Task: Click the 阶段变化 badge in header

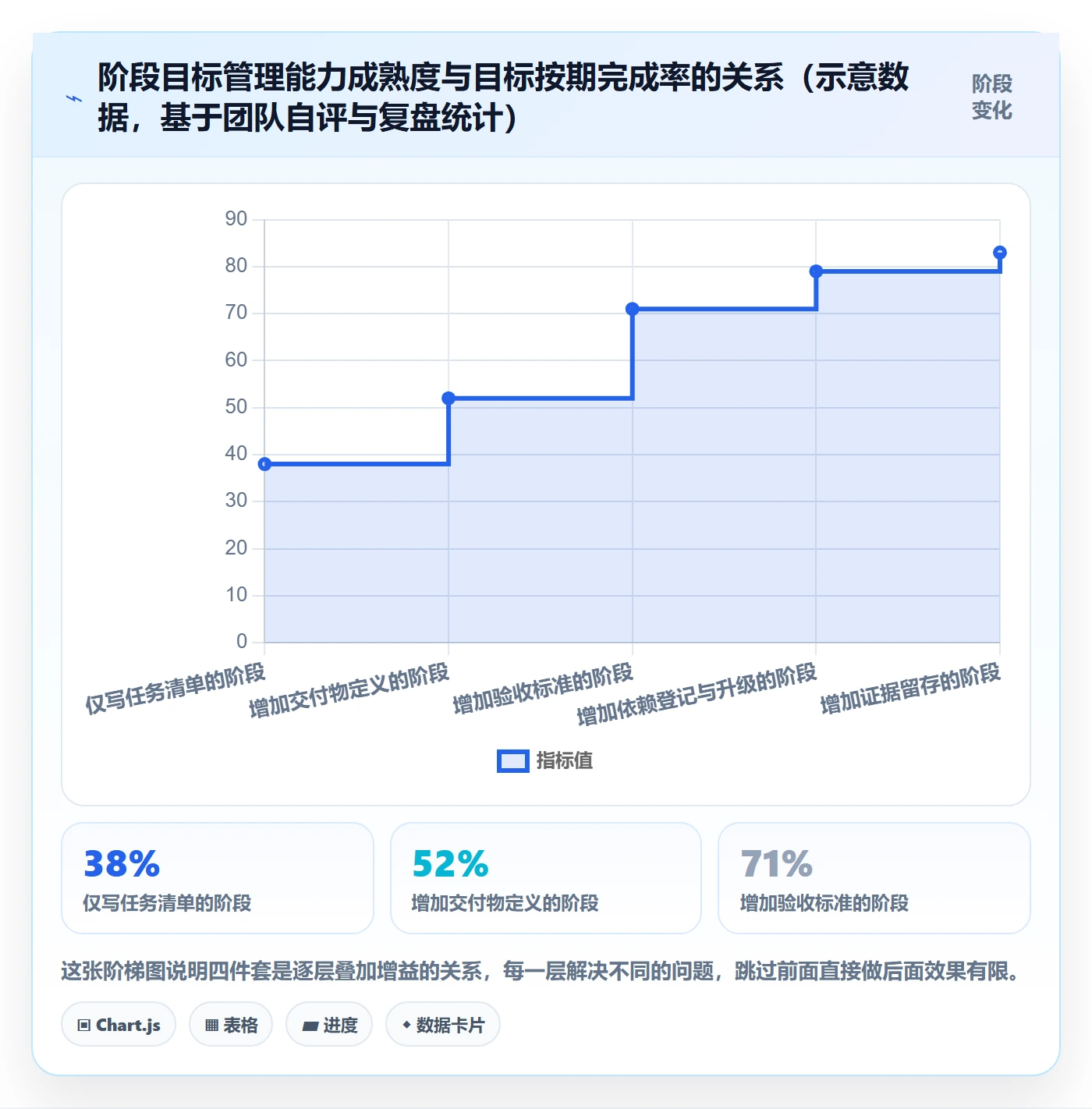Action: click(991, 97)
